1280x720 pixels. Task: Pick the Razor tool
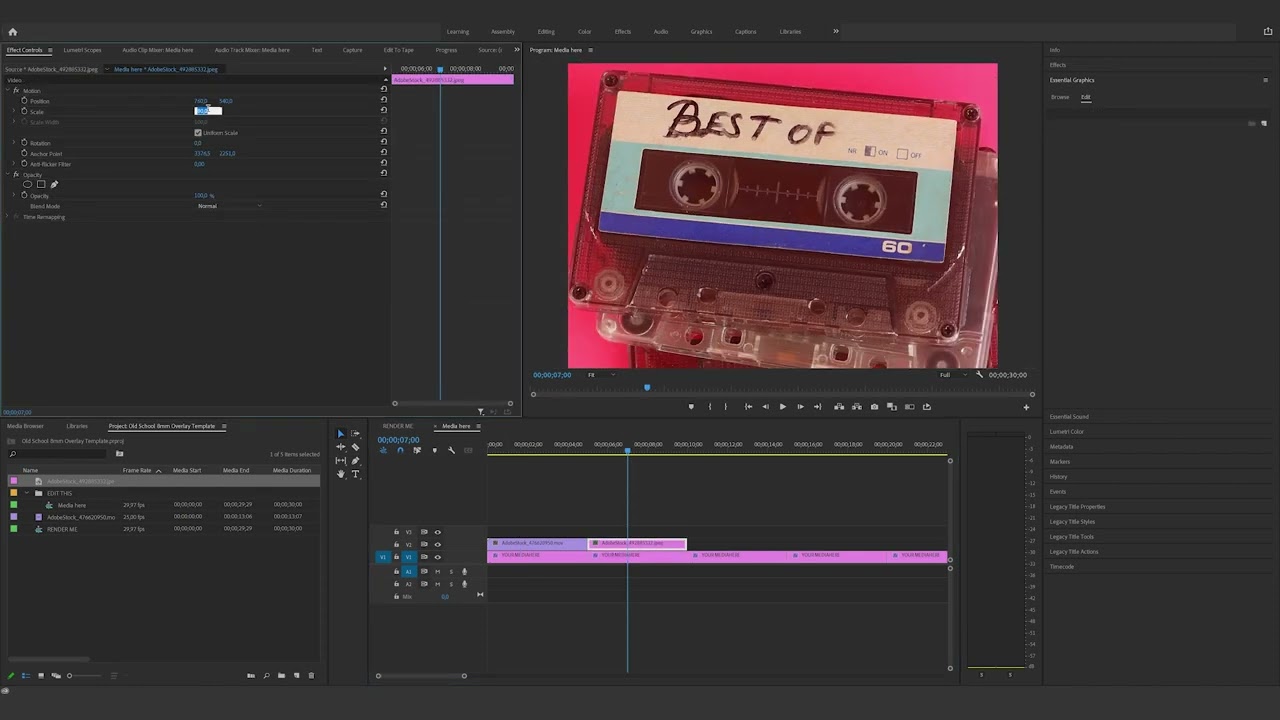(x=355, y=447)
